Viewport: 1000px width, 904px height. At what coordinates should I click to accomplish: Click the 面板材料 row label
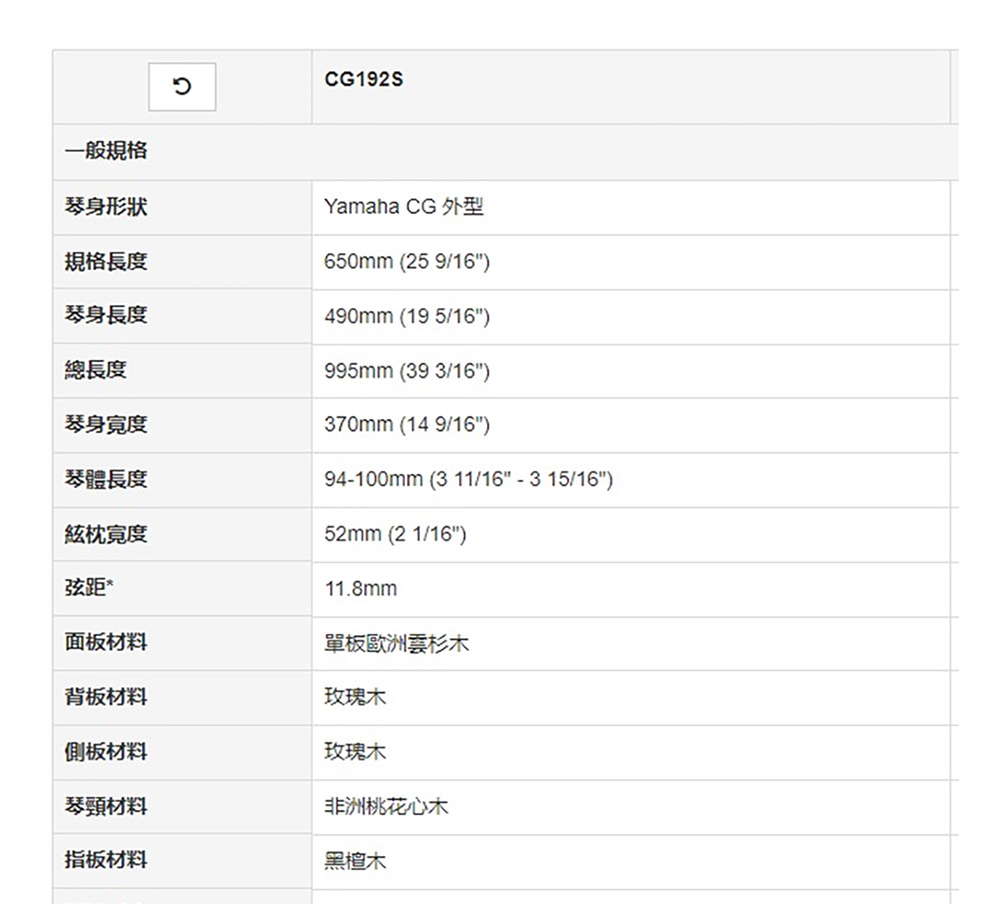106,643
